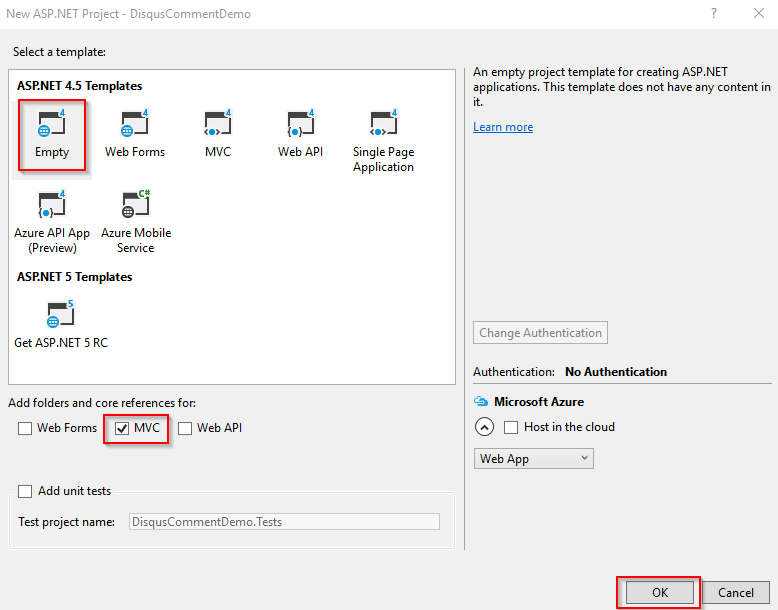Click Get ASP.NET 5 RC template icon
This screenshot has height=610, width=778.
60,314
